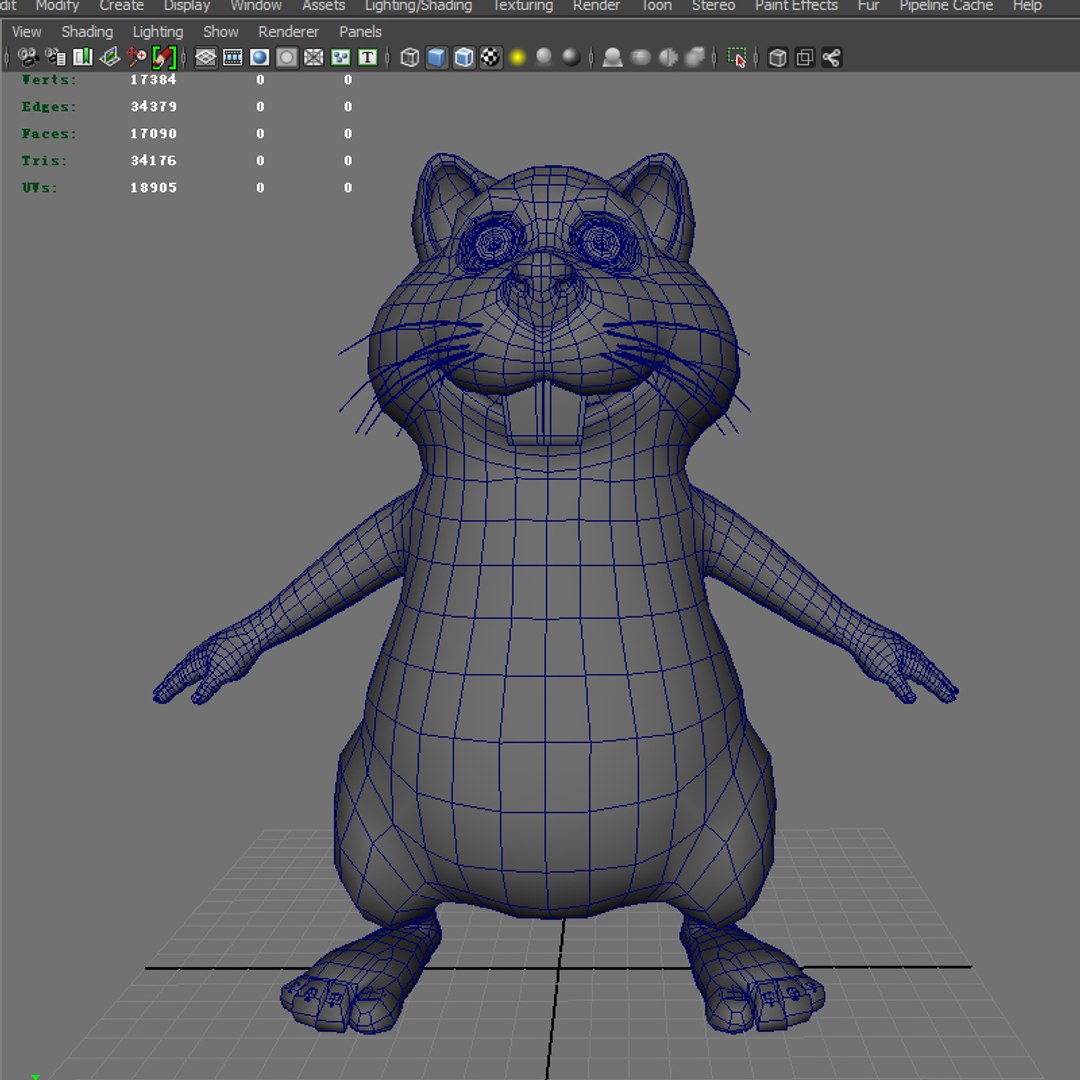Viewport: 1080px width, 1080px height.
Task: Open the Paint Effects menu
Action: coord(796,6)
